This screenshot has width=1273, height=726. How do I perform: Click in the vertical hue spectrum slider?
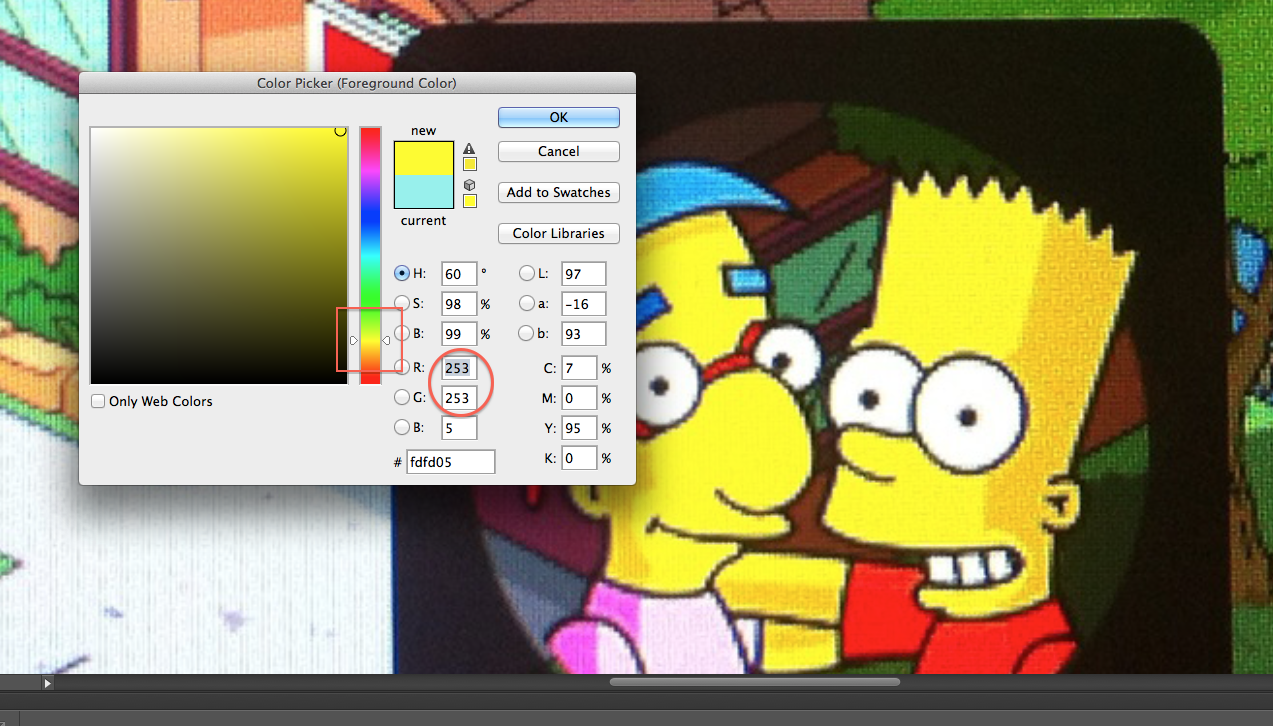(370, 255)
